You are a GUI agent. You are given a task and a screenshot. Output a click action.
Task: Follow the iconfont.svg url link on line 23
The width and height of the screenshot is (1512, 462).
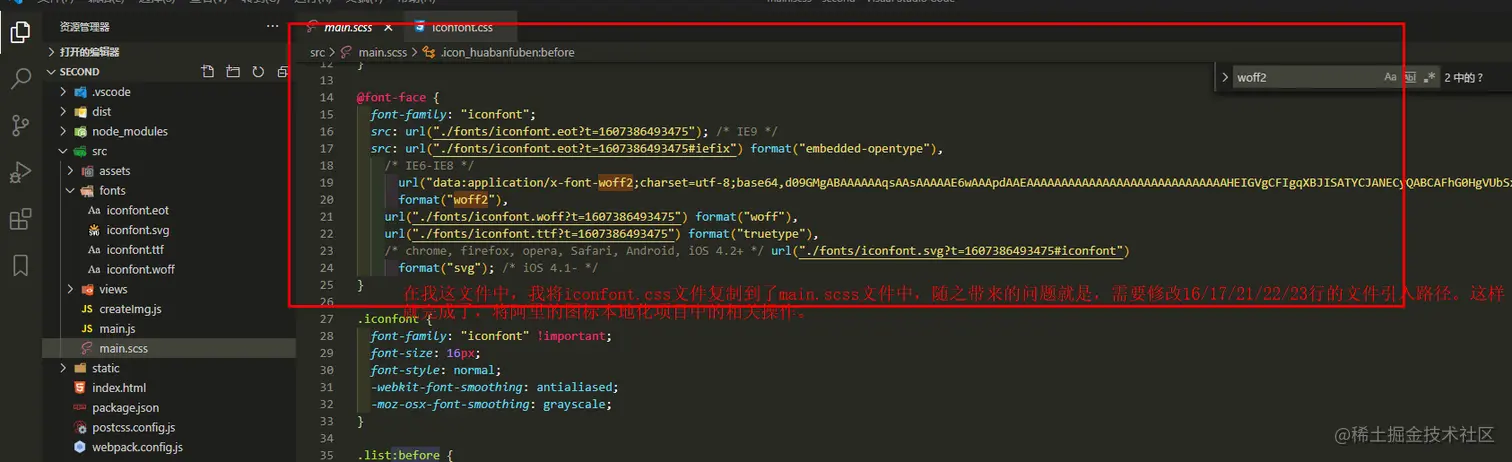962,250
